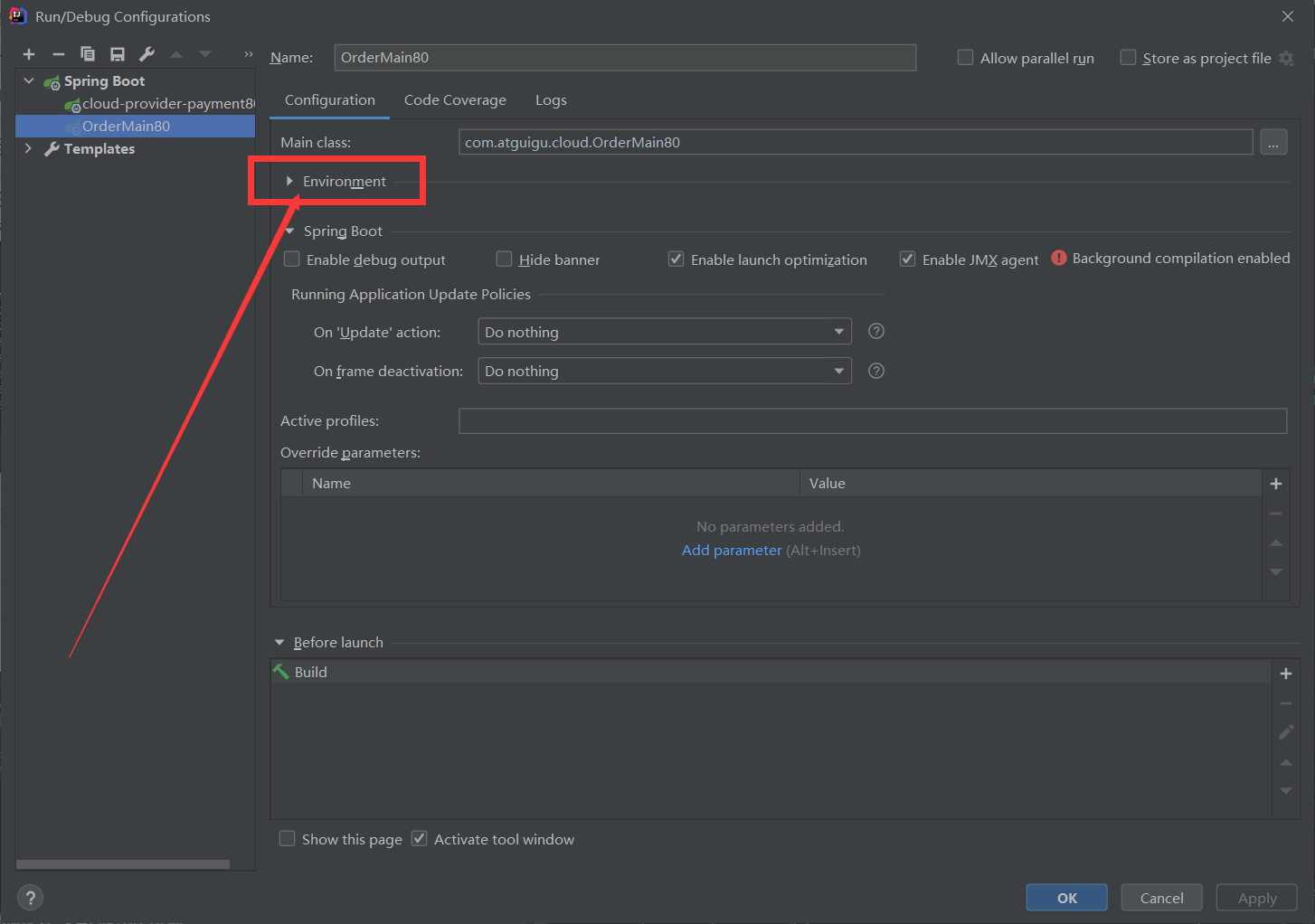Collapse the Before launch section
This screenshot has width=1315, height=924.
tap(279, 642)
